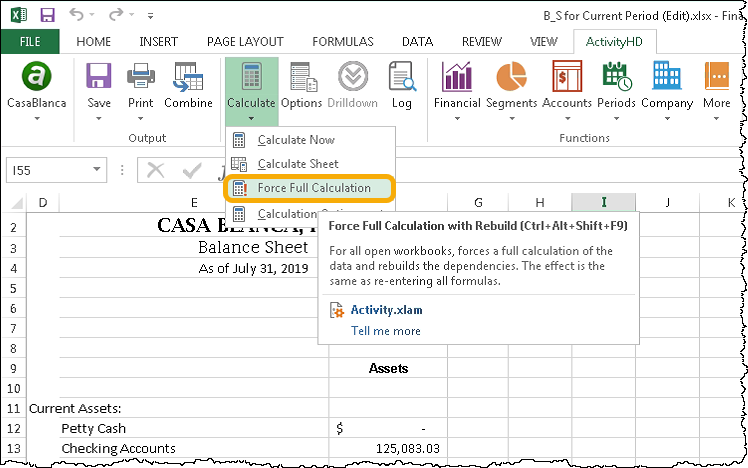Switch to the HOME ribbon tab
The image size is (748, 468).
tap(94, 42)
